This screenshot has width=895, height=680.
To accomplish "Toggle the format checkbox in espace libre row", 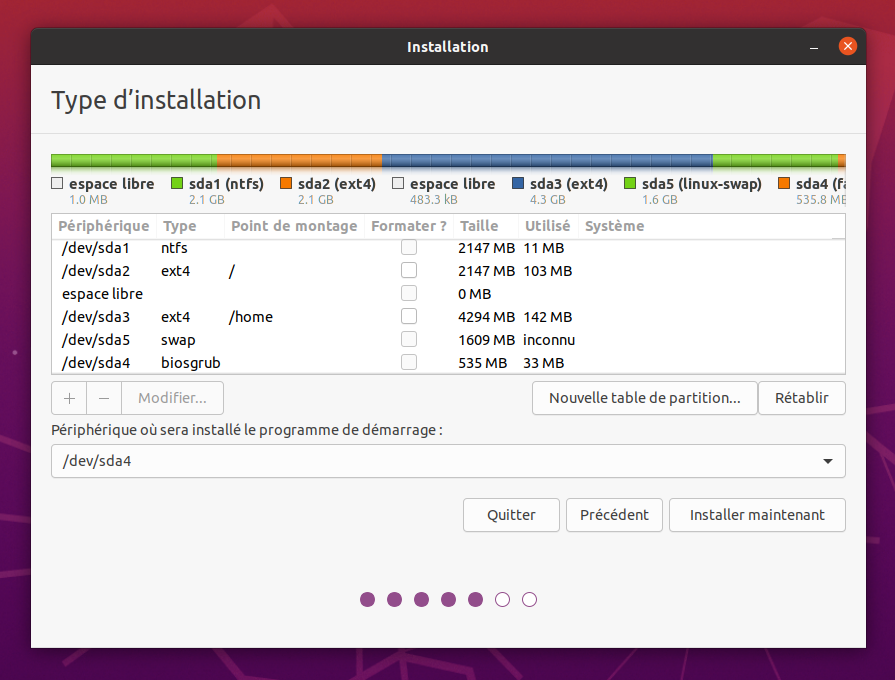I will (x=409, y=293).
